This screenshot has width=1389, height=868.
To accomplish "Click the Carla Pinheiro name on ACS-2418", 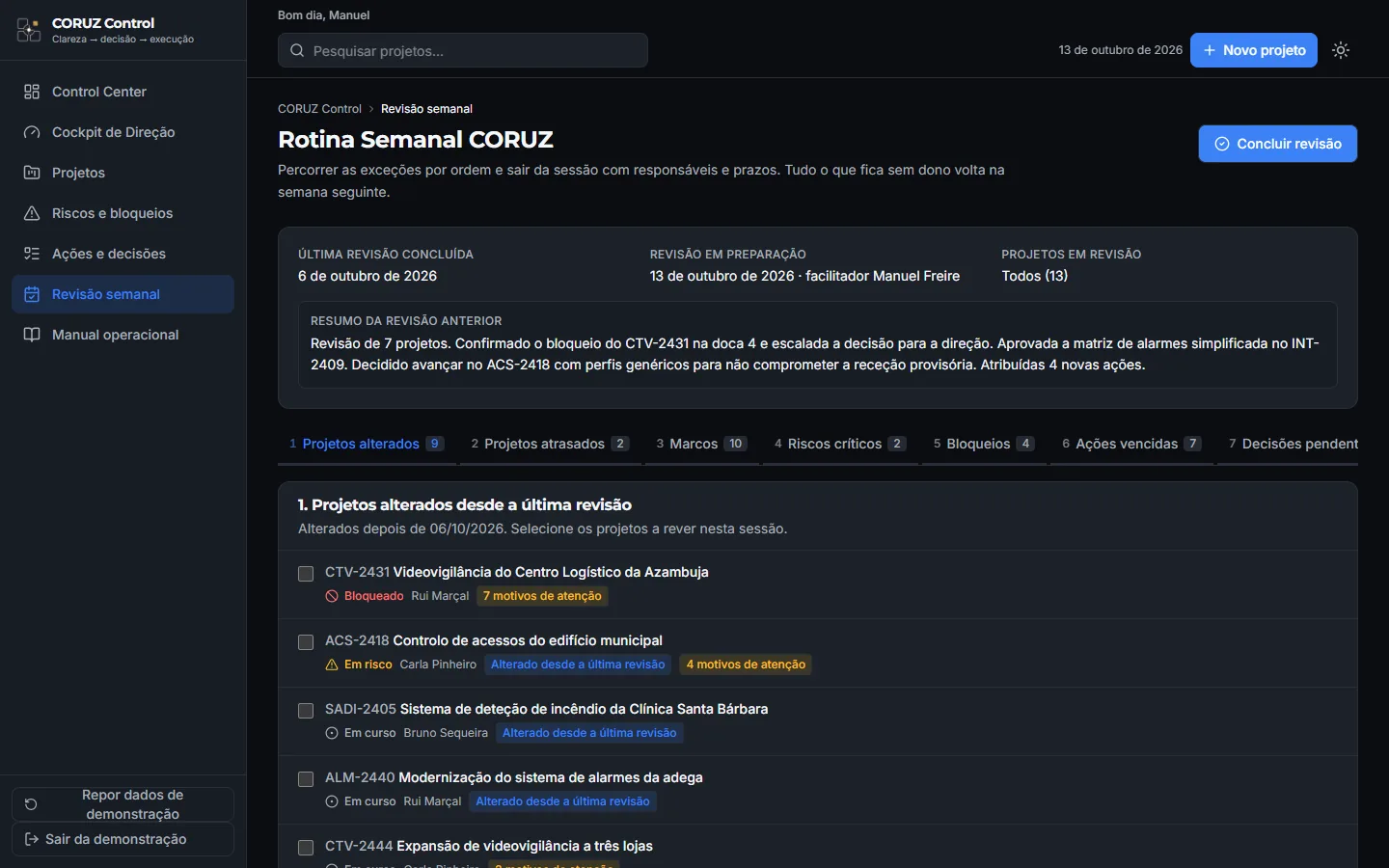I will [438, 665].
